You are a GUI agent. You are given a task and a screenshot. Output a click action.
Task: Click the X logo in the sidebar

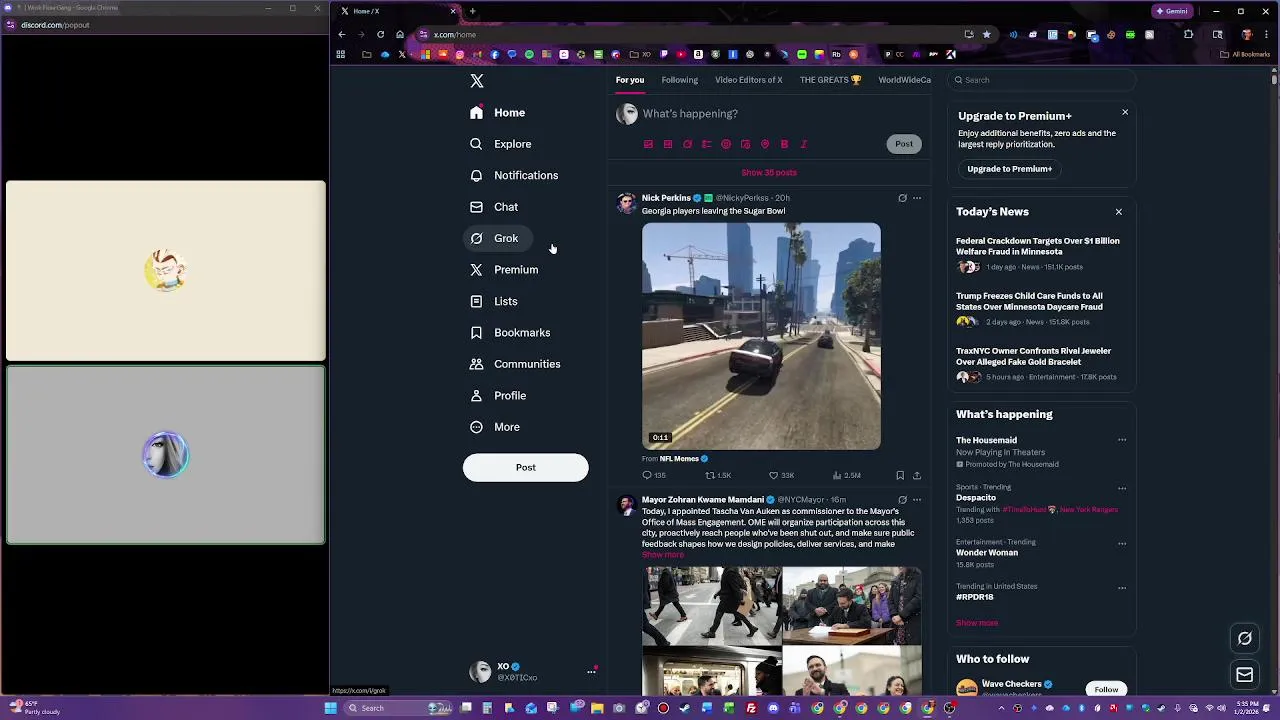tap(477, 81)
